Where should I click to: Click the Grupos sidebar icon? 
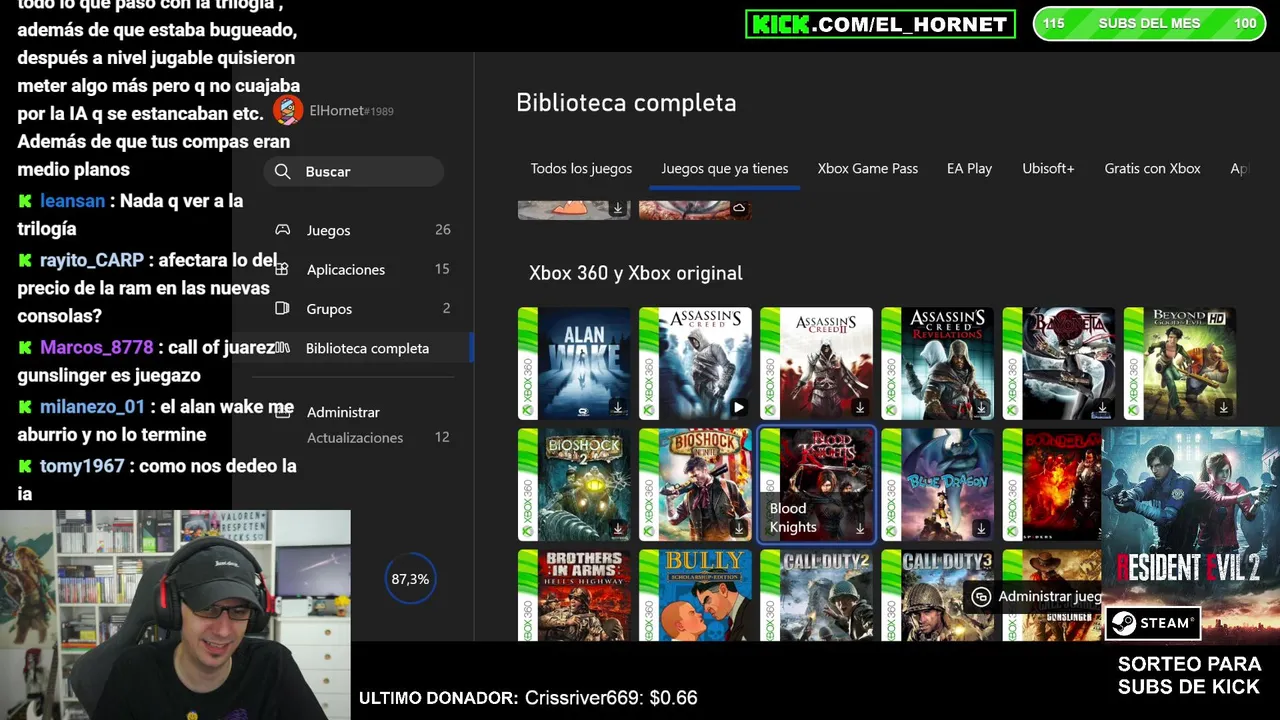click(283, 308)
